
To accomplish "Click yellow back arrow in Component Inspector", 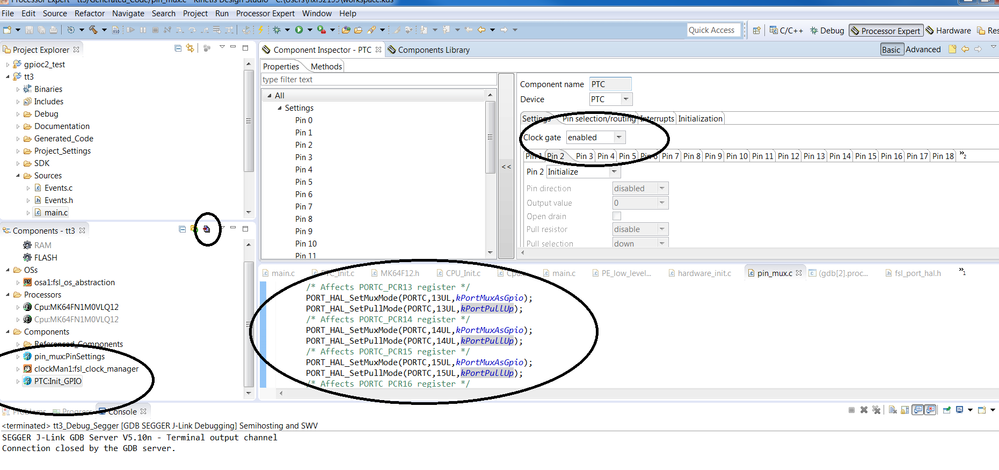I will coord(965,49).
